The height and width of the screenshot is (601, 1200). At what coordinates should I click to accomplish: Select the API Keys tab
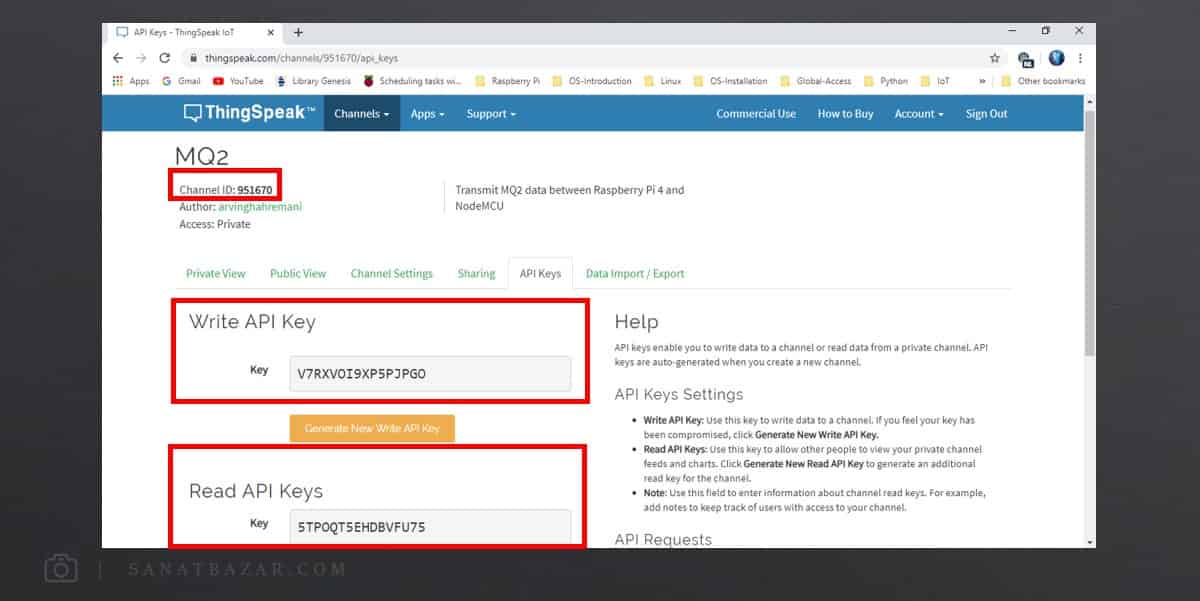540,273
